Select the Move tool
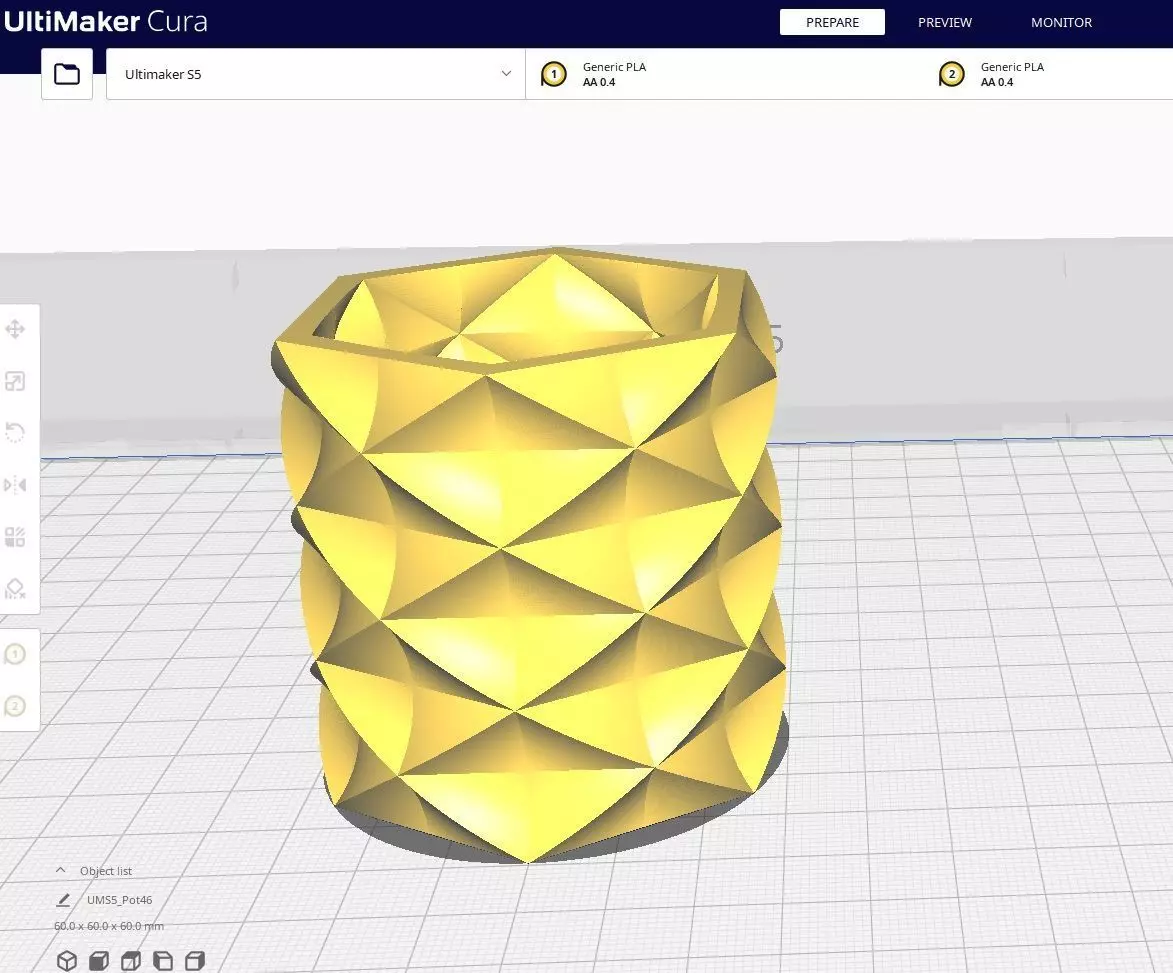The height and width of the screenshot is (973, 1173). point(15,329)
